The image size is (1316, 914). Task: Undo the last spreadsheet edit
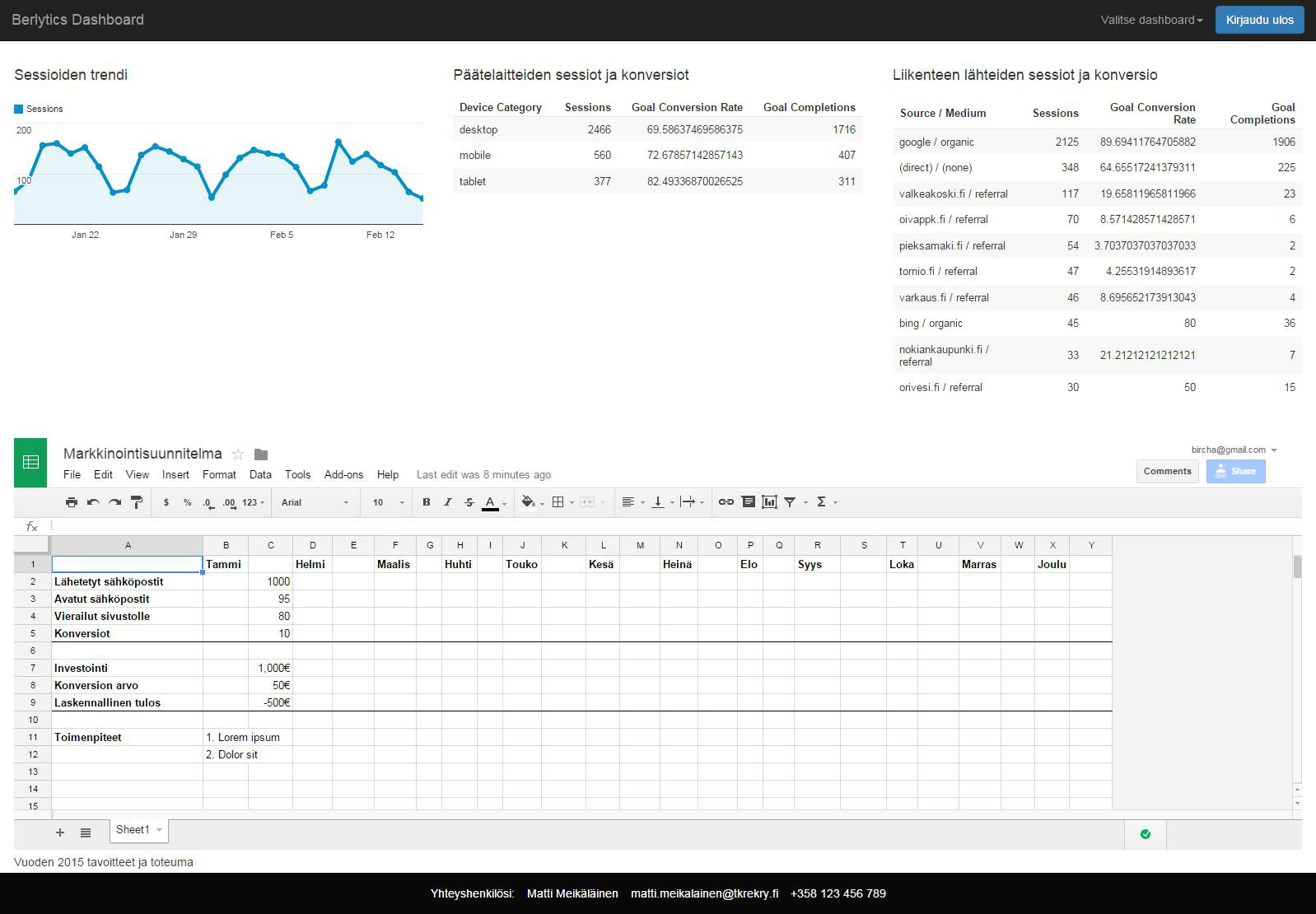[93, 502]
